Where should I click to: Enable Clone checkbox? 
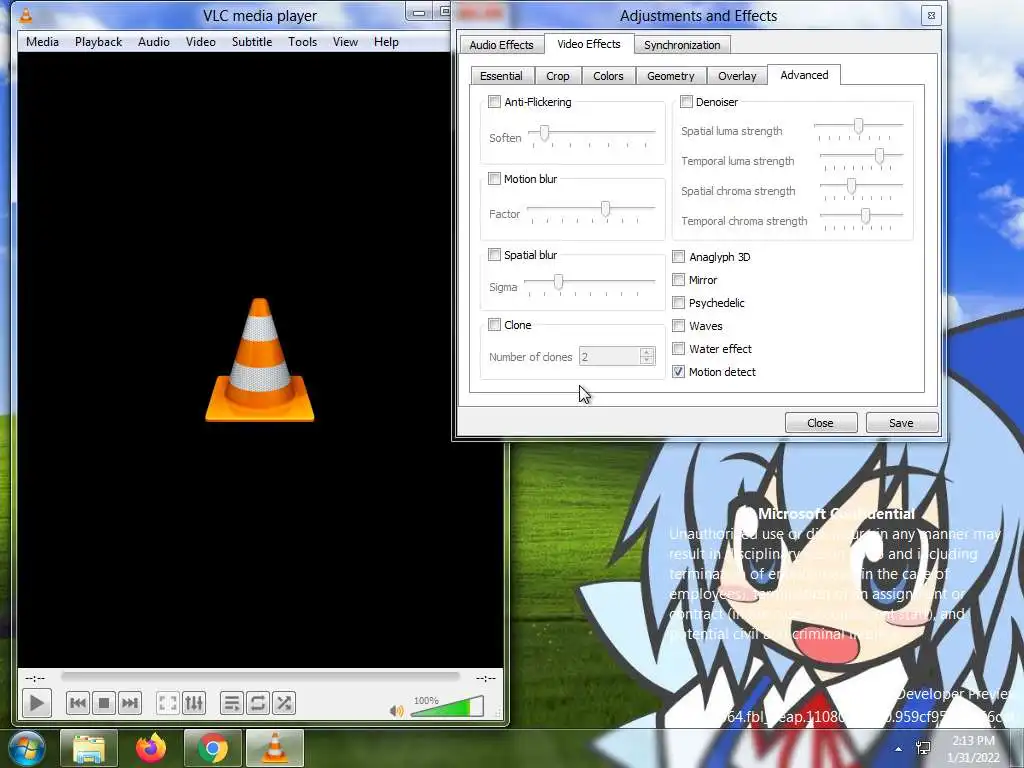pyautogui.click(x=494, y=325)
